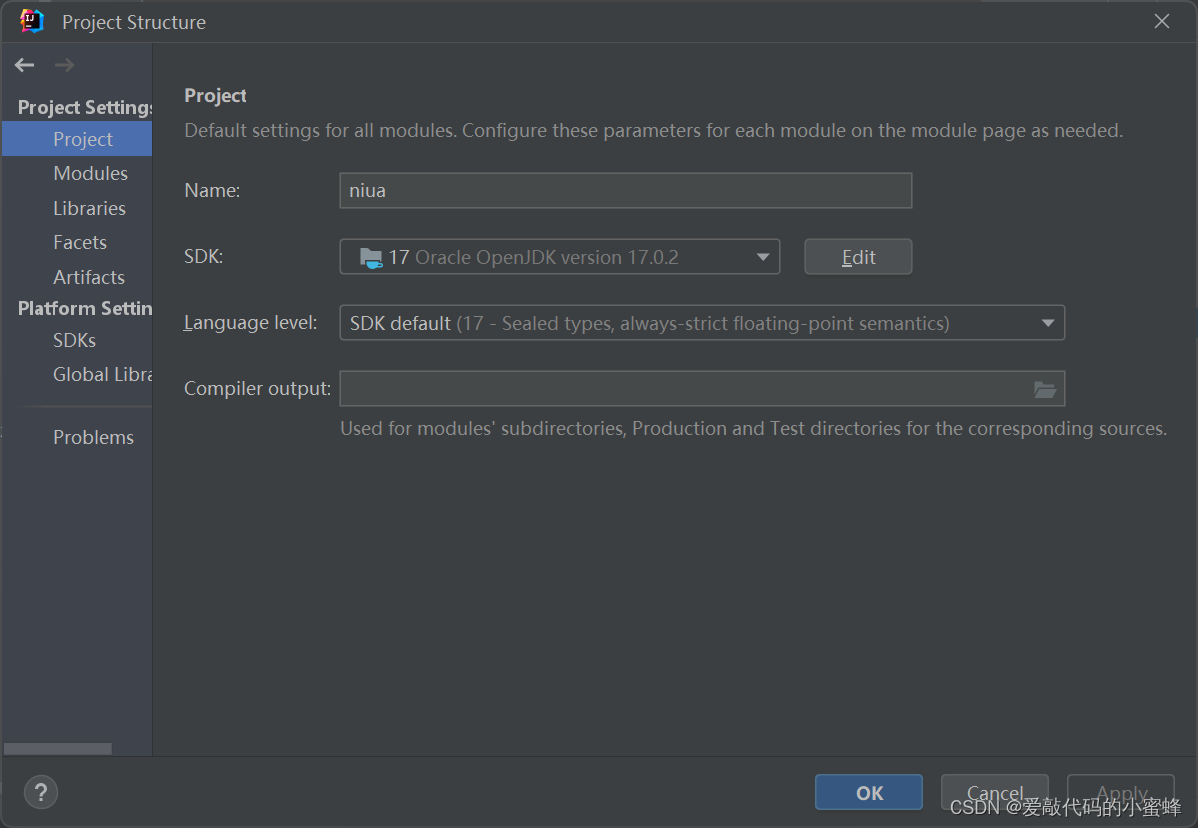Screen dimensions: 1198x828
Task: Click inside the project Name field
Action: (625, 190)
